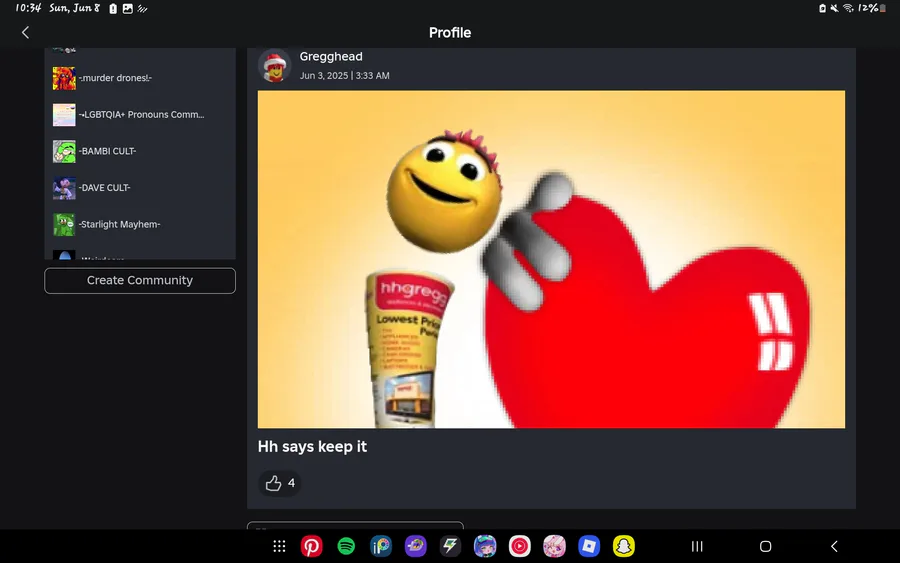The image size is (900, 563).
Task: Launch Roblox from the taskbar
Action: (x=589, y=546)
